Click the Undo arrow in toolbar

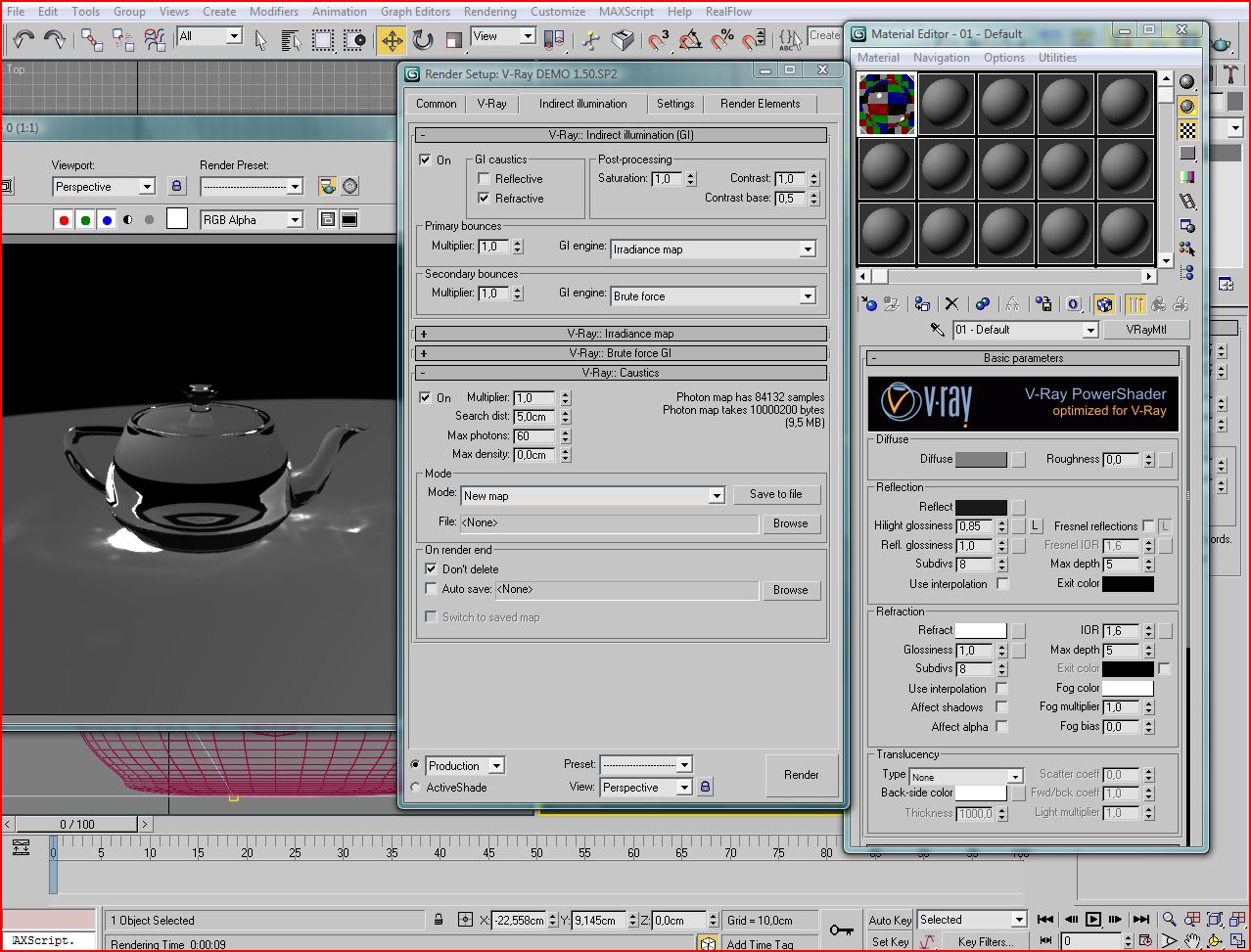coord(23,40)
